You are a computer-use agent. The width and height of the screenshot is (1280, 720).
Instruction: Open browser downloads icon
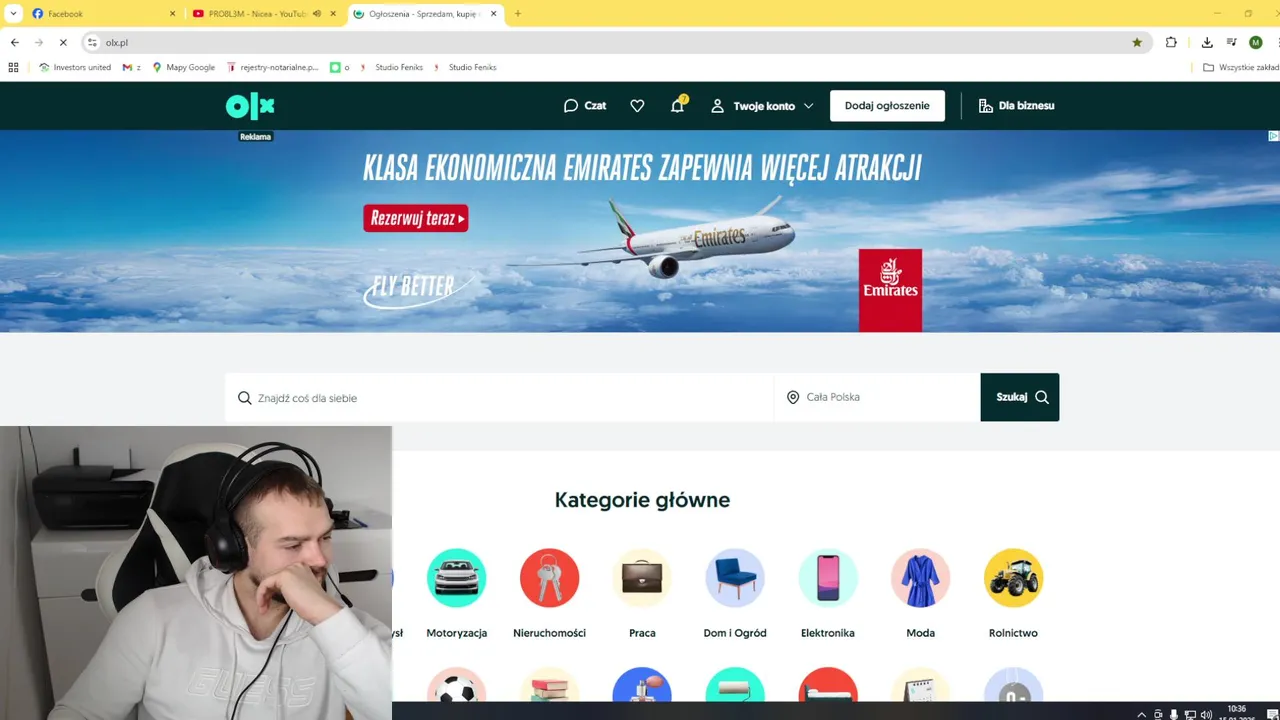pyautogui.click(x=1207, y=42)
